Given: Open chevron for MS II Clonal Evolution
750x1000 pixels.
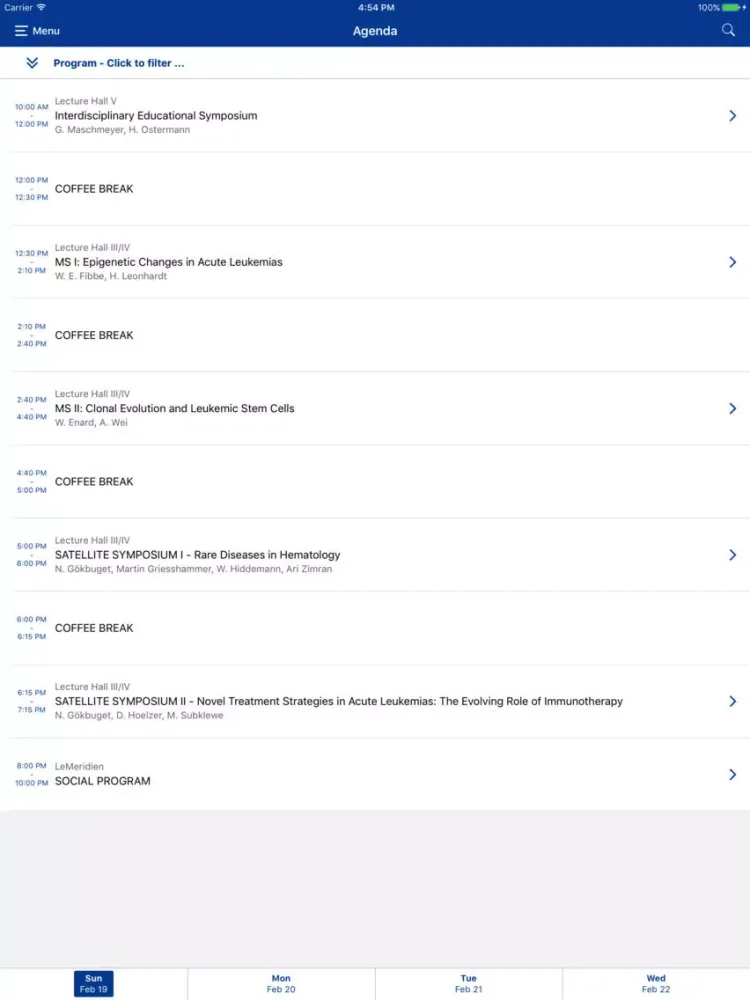Looking at the screenshot, I should pos(733,408).
